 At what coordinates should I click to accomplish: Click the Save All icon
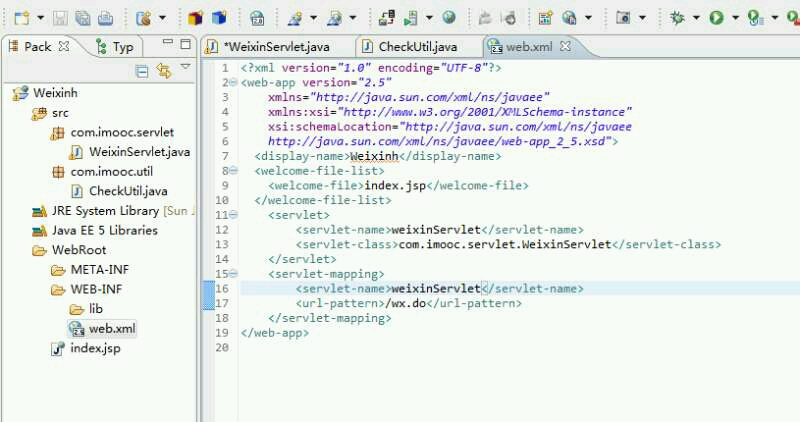tap(83, 19)
